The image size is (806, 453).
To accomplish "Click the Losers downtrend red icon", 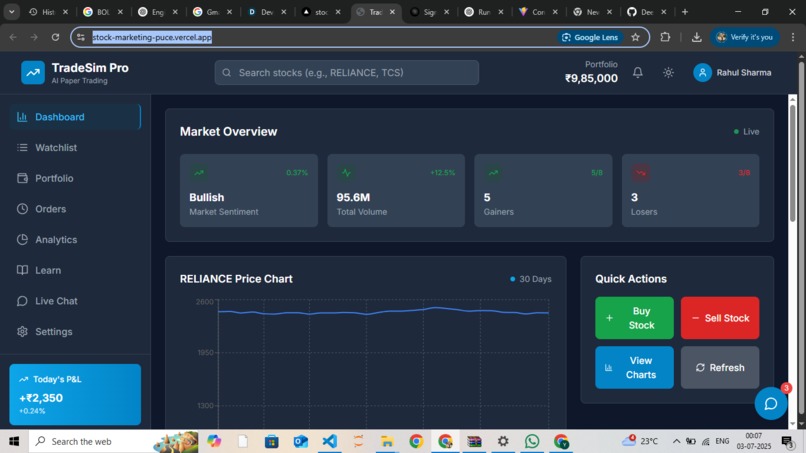I will [640, 173].
